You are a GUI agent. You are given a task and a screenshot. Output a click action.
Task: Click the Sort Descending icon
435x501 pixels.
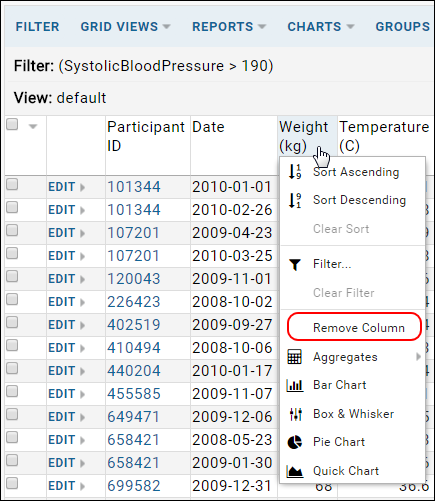[x=295, y=200]
